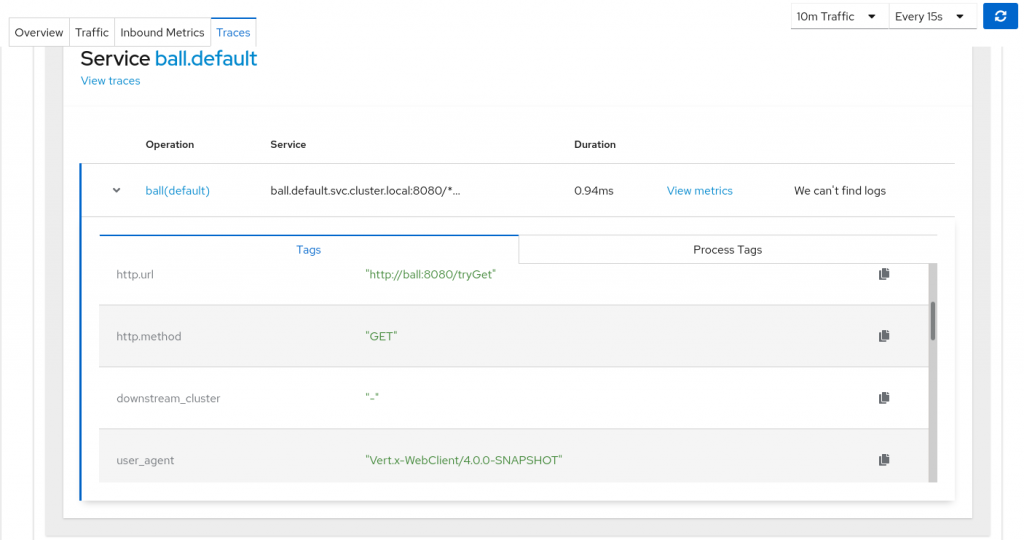Open the View metrics link
This screenshot has width=1024, height=540.
click(699, 190)
